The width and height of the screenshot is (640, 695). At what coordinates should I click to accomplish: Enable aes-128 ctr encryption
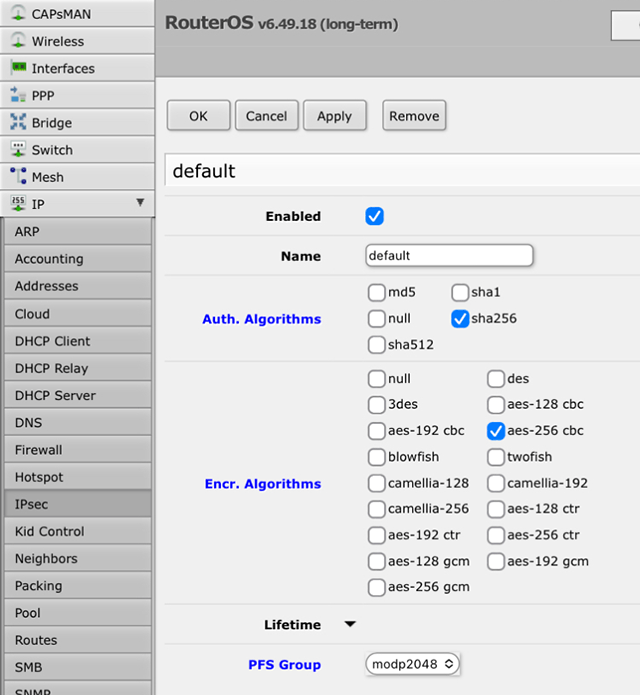point(496,509)
